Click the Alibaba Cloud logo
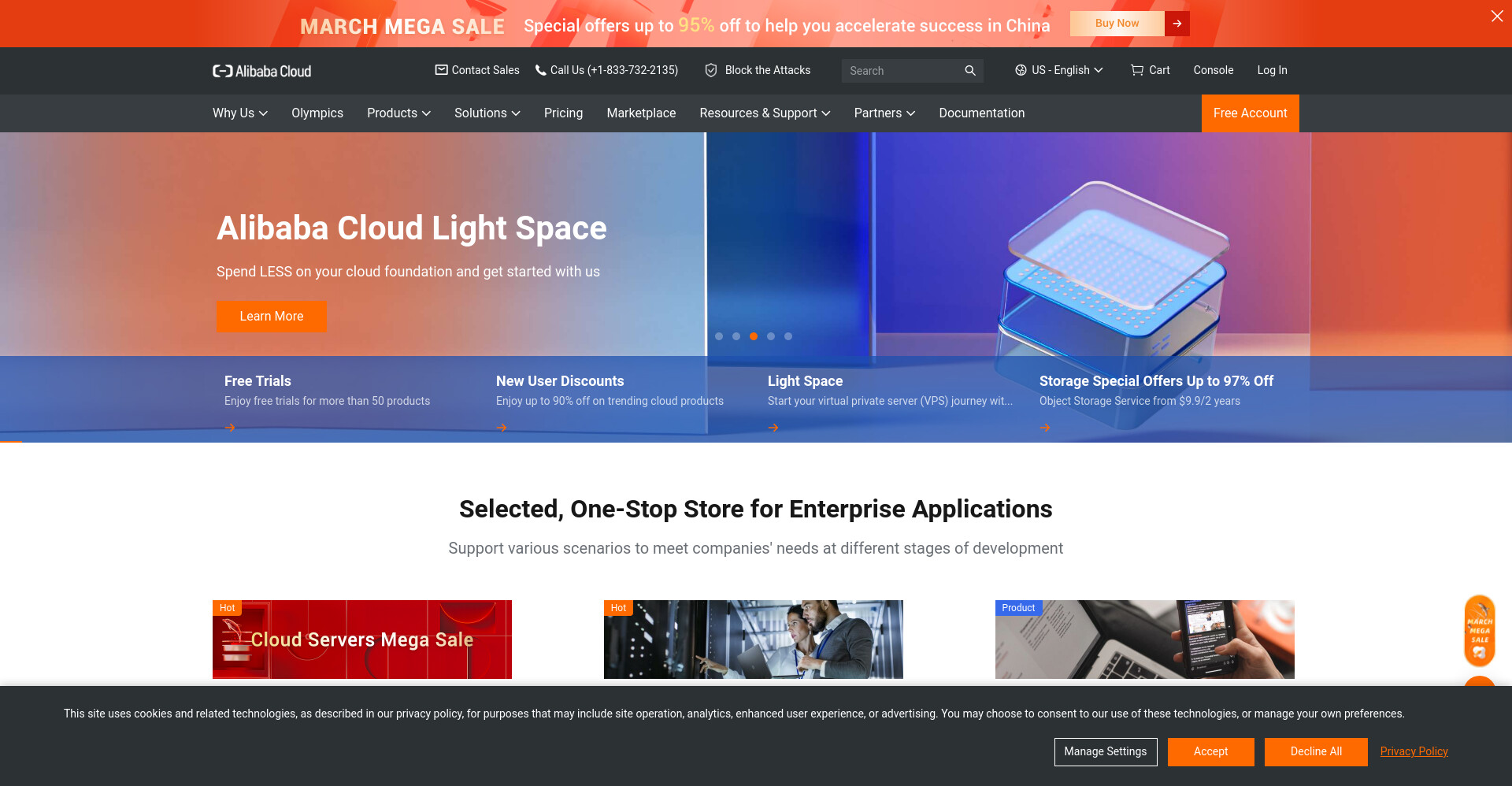 [261, 71]
